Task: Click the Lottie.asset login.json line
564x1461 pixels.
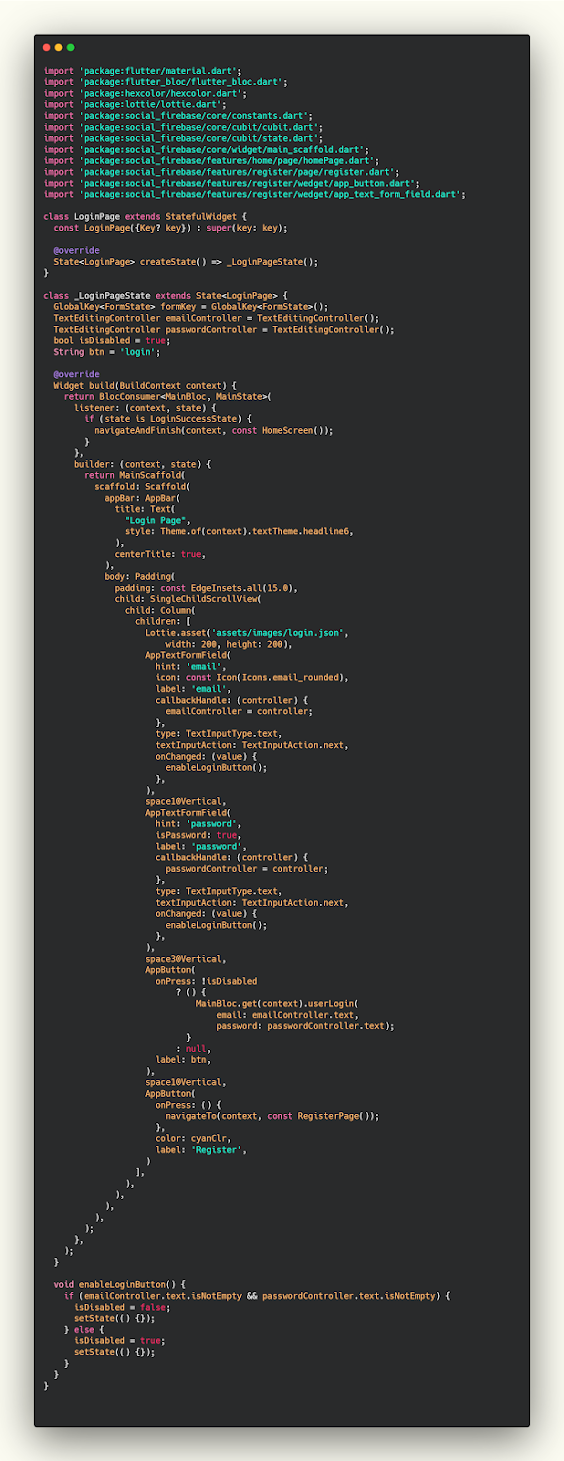Action: coord(248,632)
